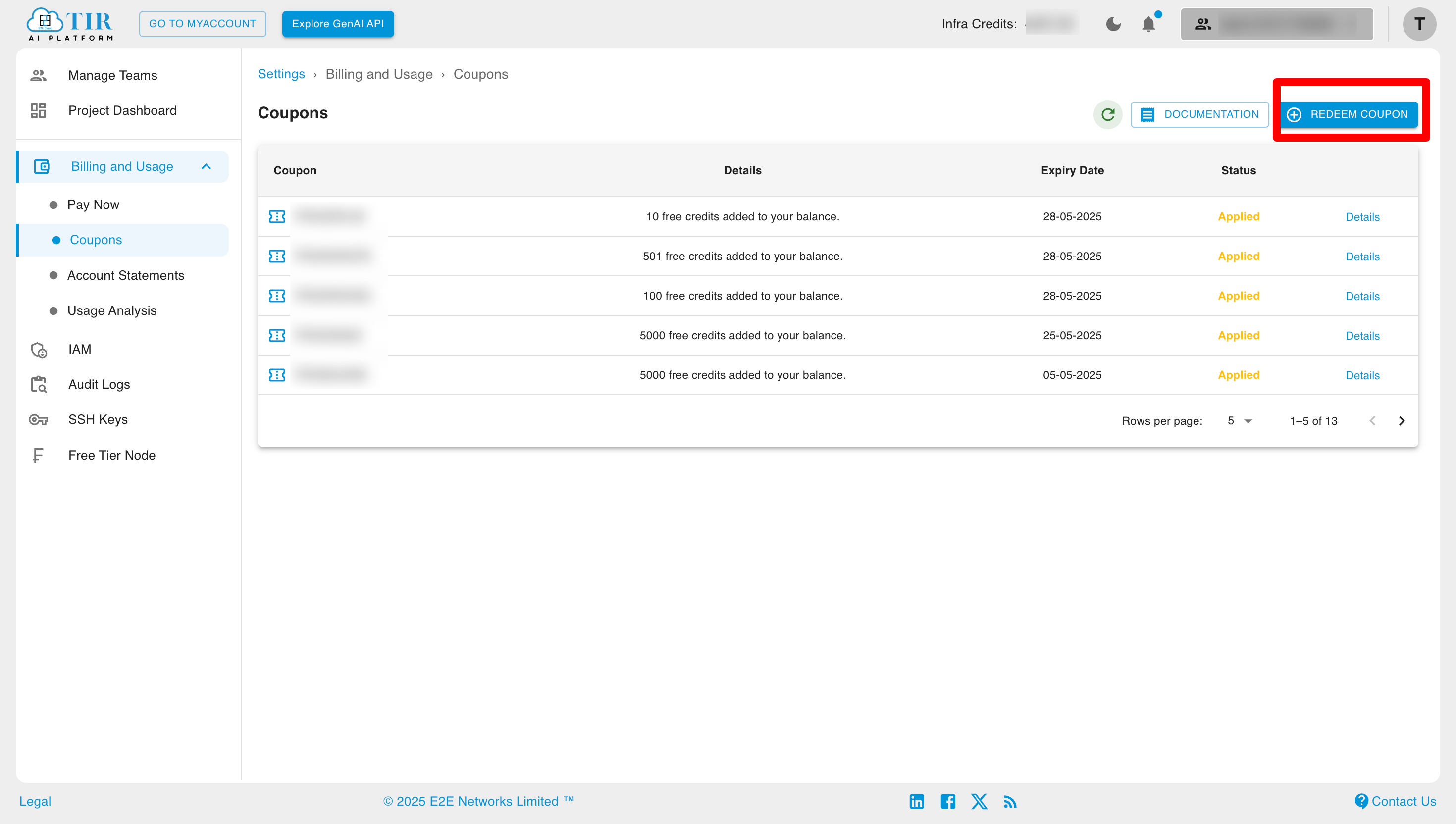Click Contact Us link
The image size is (1456, 824).
click(x=1395, y=801)
